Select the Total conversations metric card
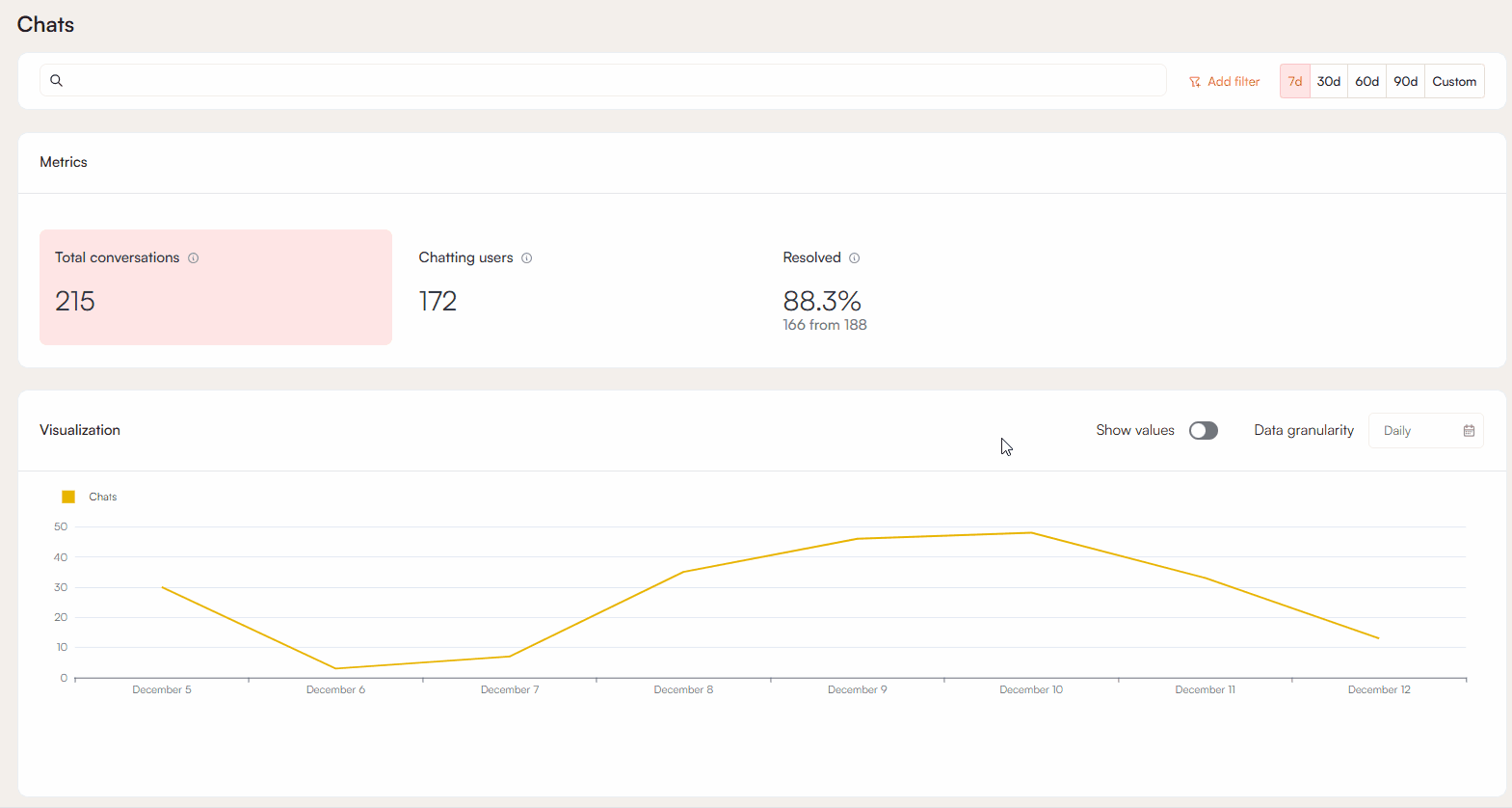Screen dimensions: 1512x808 point(216,287)
